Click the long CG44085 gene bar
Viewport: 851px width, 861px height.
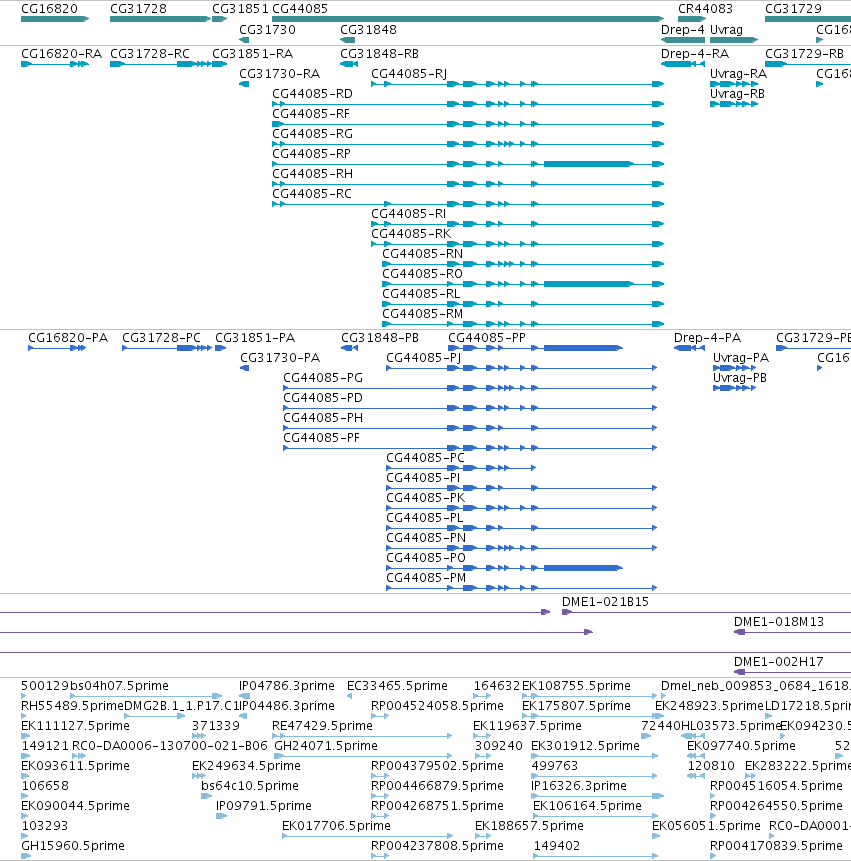point(468,19)
